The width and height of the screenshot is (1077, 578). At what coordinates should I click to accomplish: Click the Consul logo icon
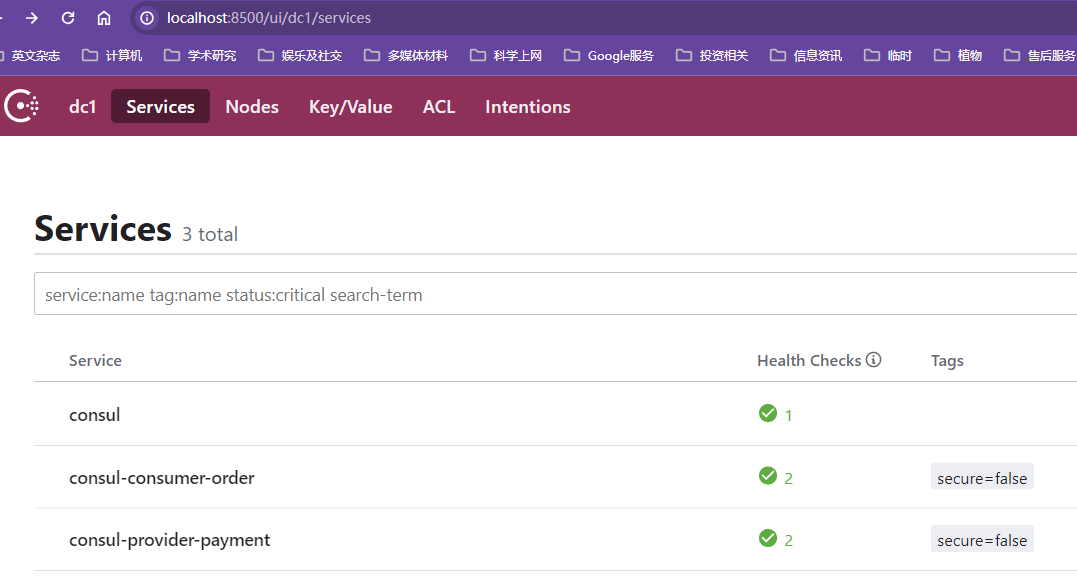point(22,106)
